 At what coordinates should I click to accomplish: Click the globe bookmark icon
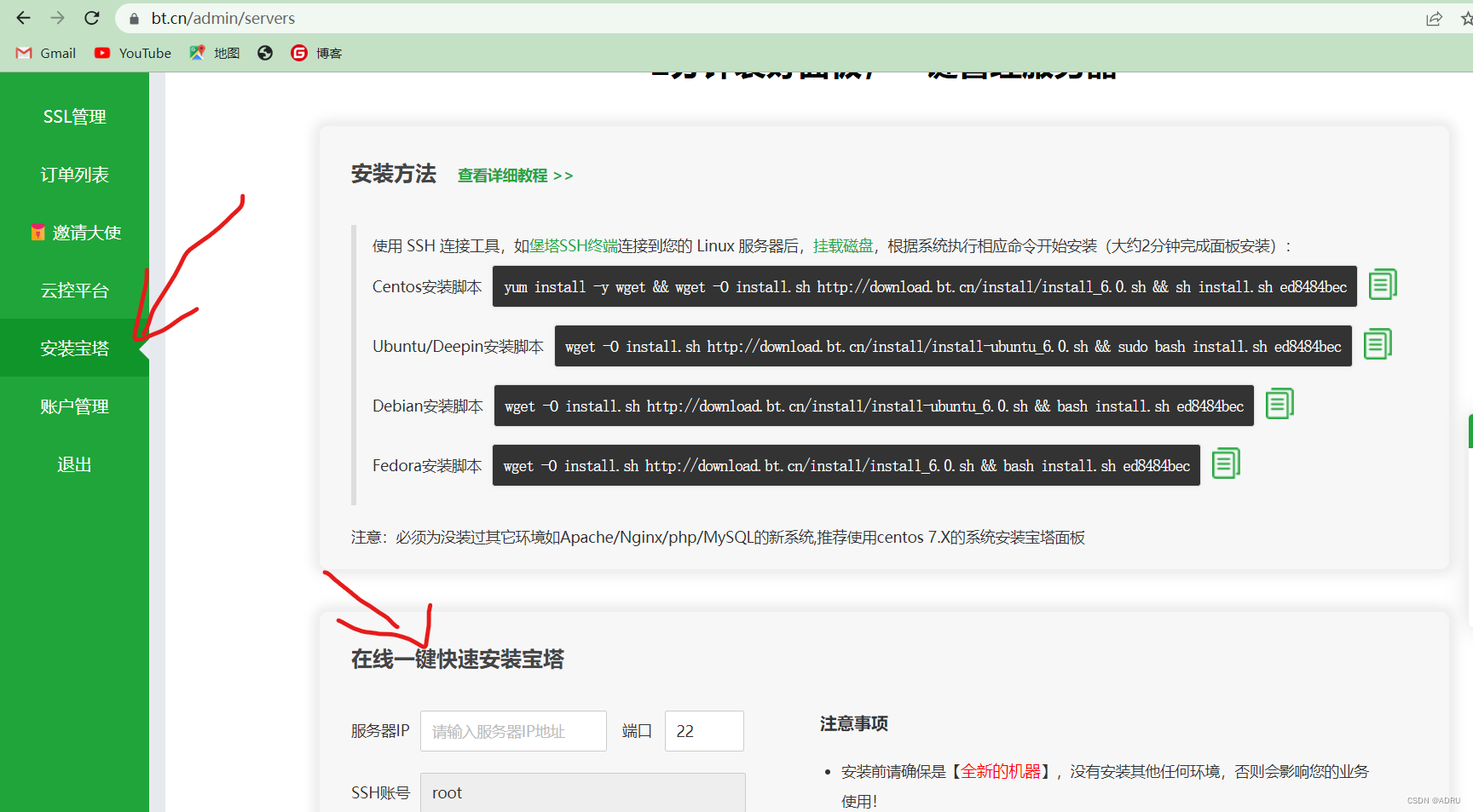click(265, 53)
